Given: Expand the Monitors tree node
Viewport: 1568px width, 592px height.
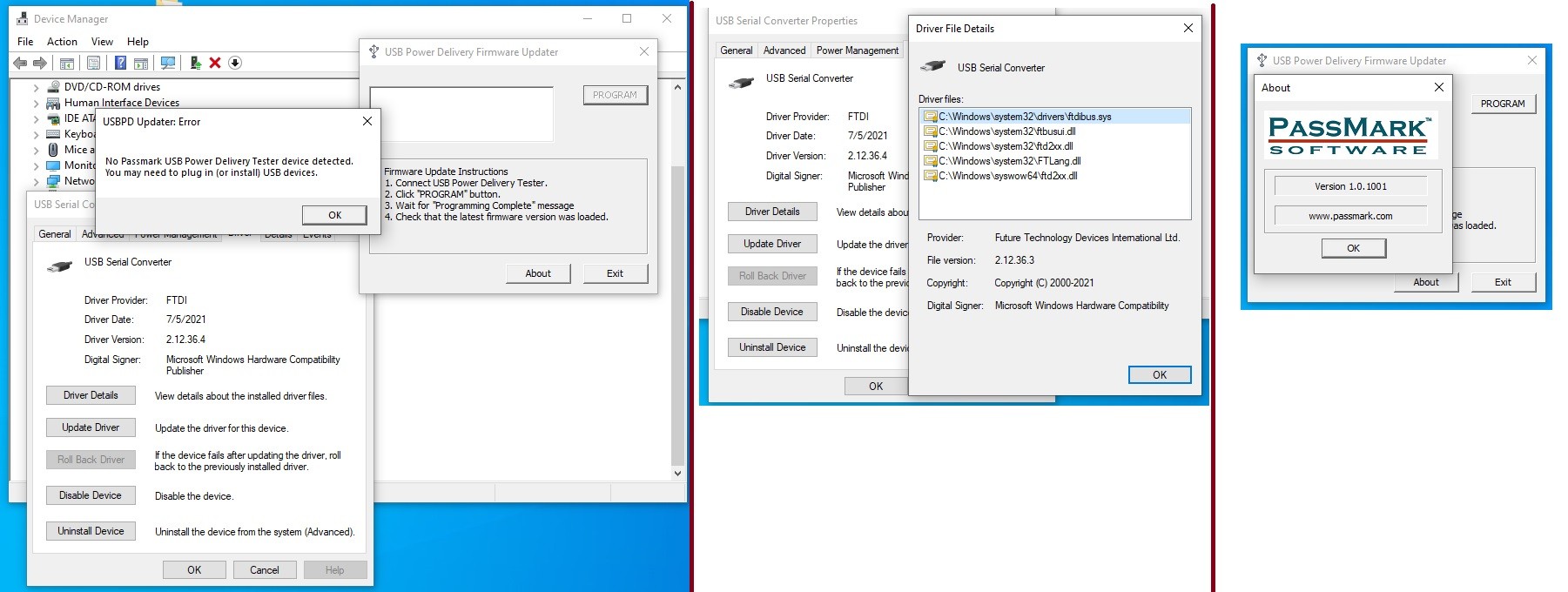Looking at the screenshot, I should click(x=36, y=166).
